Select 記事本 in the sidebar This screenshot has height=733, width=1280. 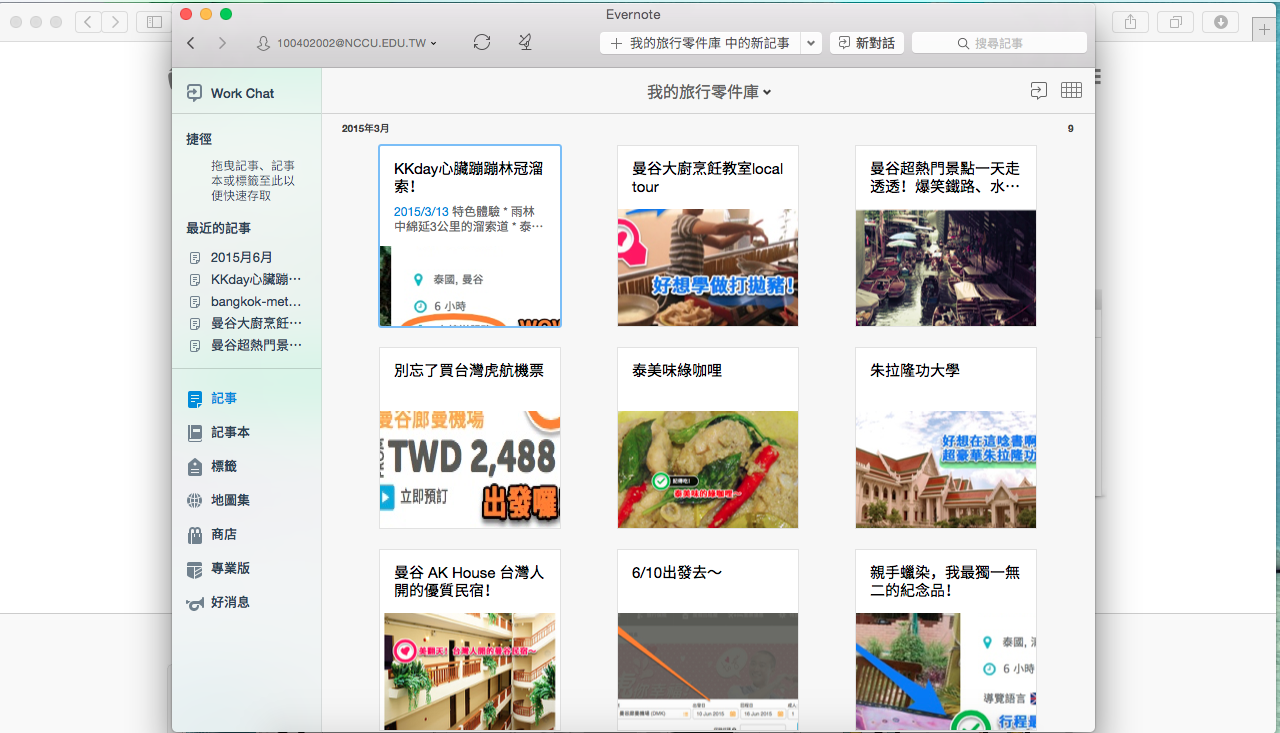click(219, 432)
